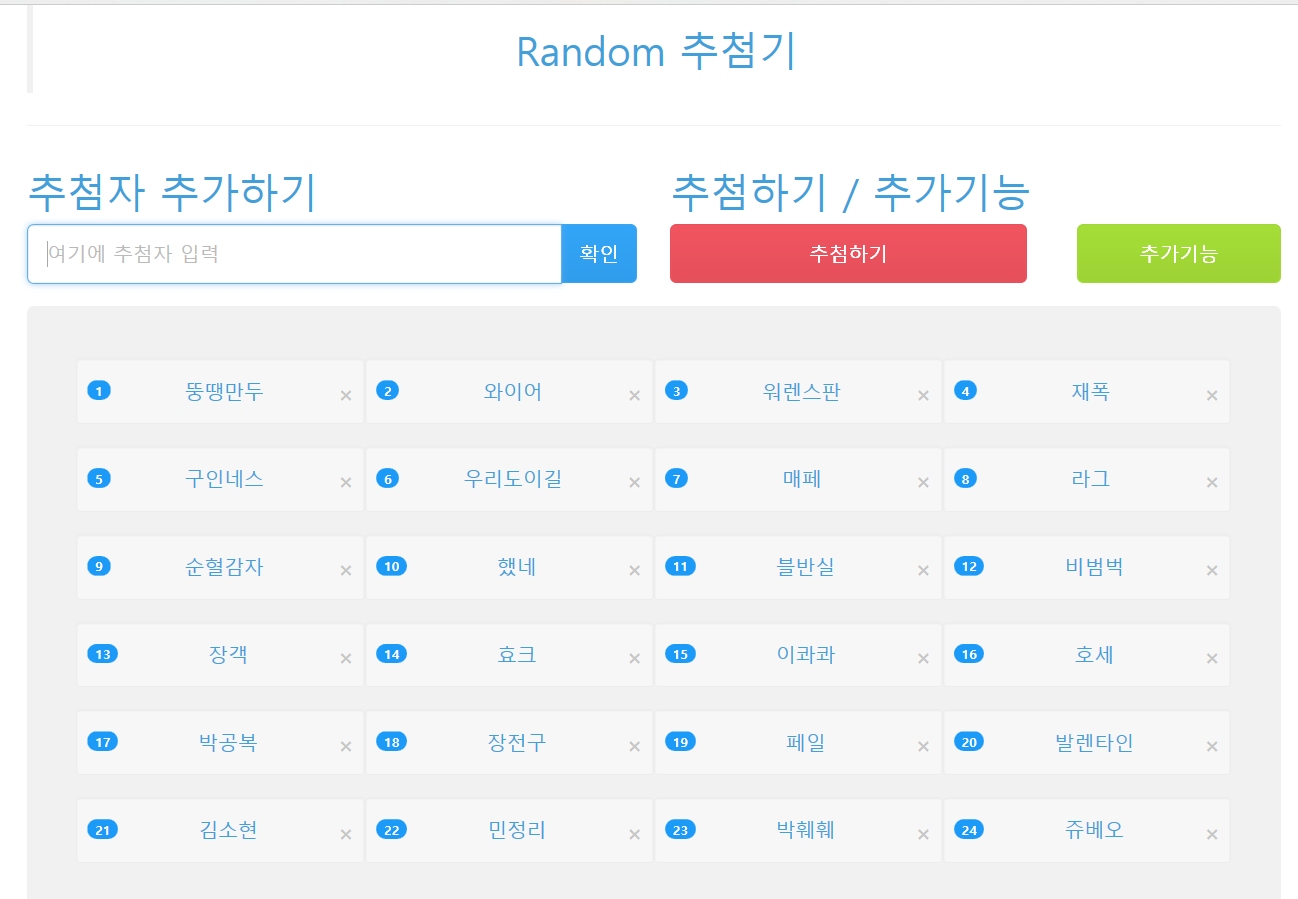Remove 재폭 entry via X icon
Viewport: 1298px width, 899px height.
tap(1212, 395)
